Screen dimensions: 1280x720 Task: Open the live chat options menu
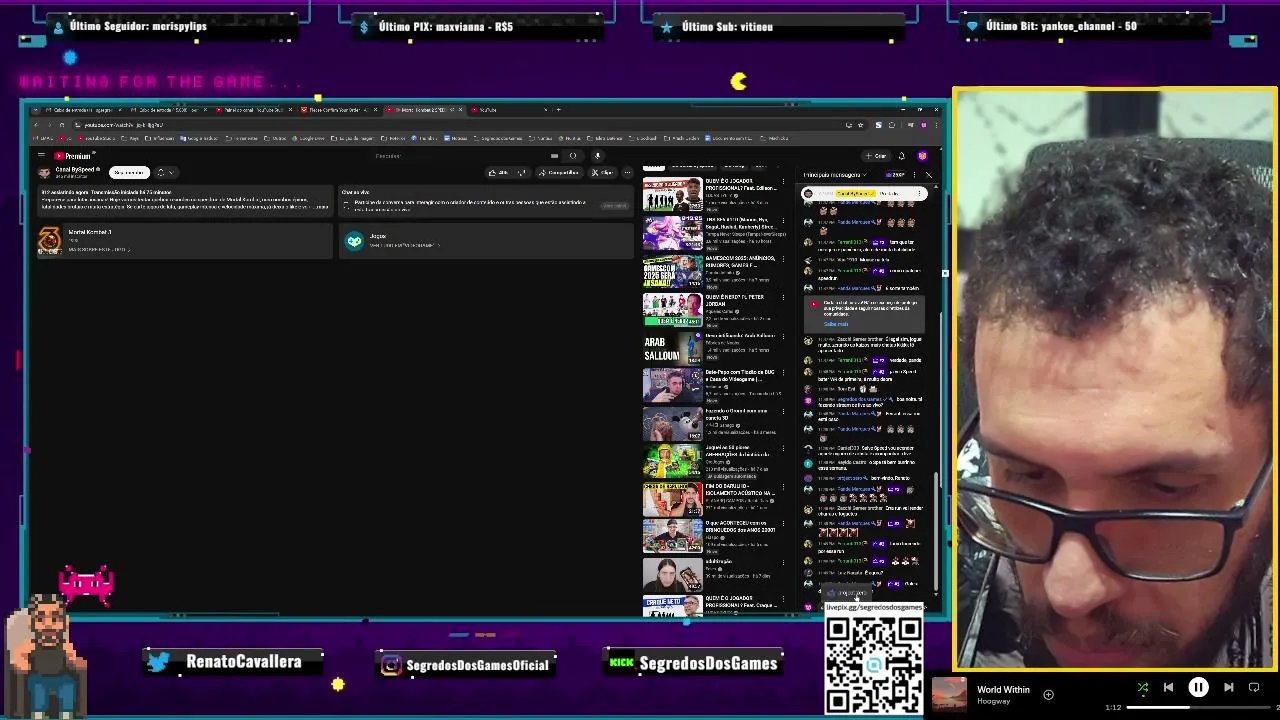[914, 175]
